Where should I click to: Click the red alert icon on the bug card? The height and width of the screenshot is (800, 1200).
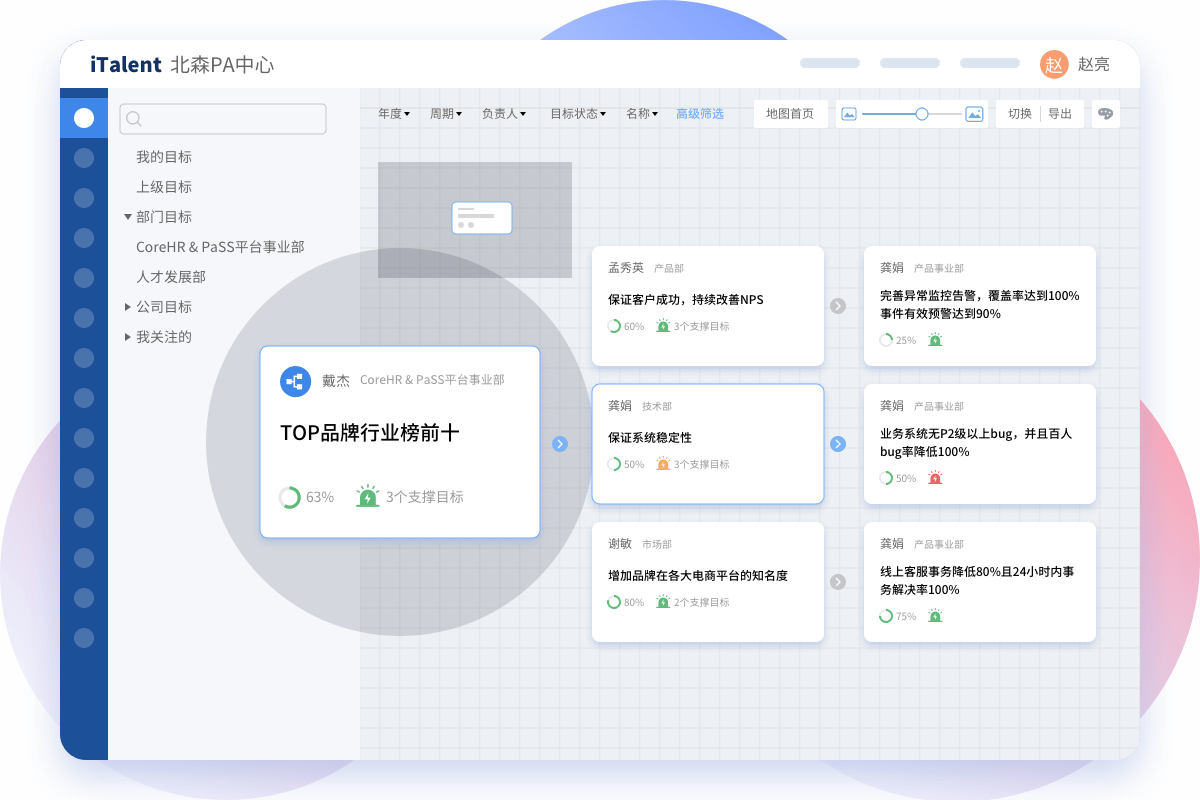click(935, 477)
